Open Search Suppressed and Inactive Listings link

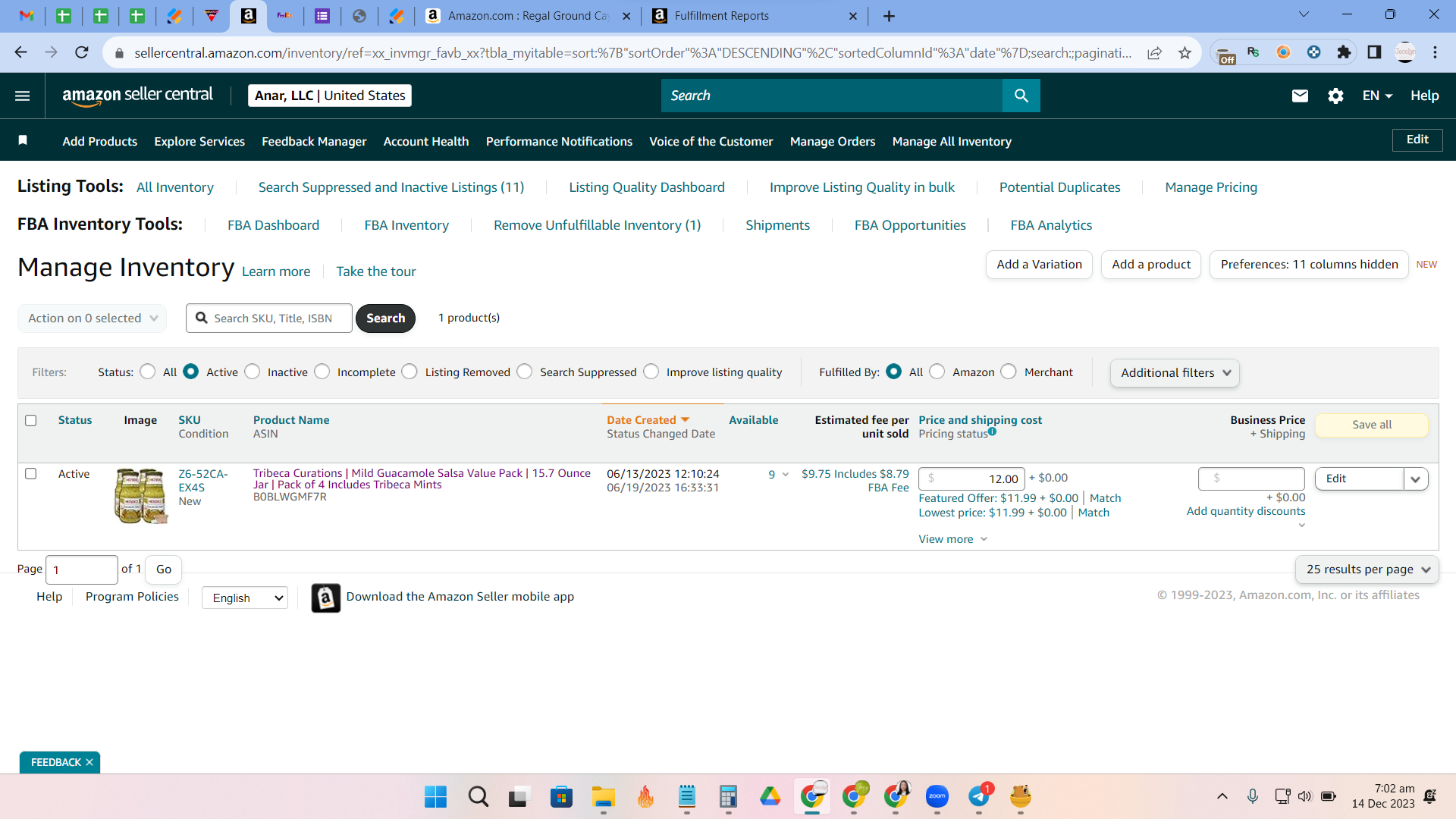(391, 187)
